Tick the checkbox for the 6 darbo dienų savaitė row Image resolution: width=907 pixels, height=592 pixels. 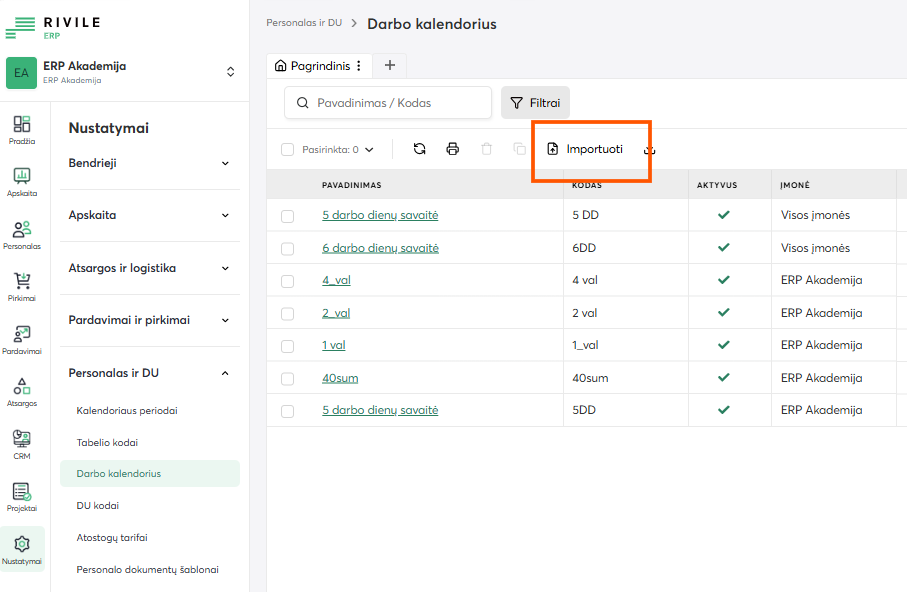click(287, 249)
